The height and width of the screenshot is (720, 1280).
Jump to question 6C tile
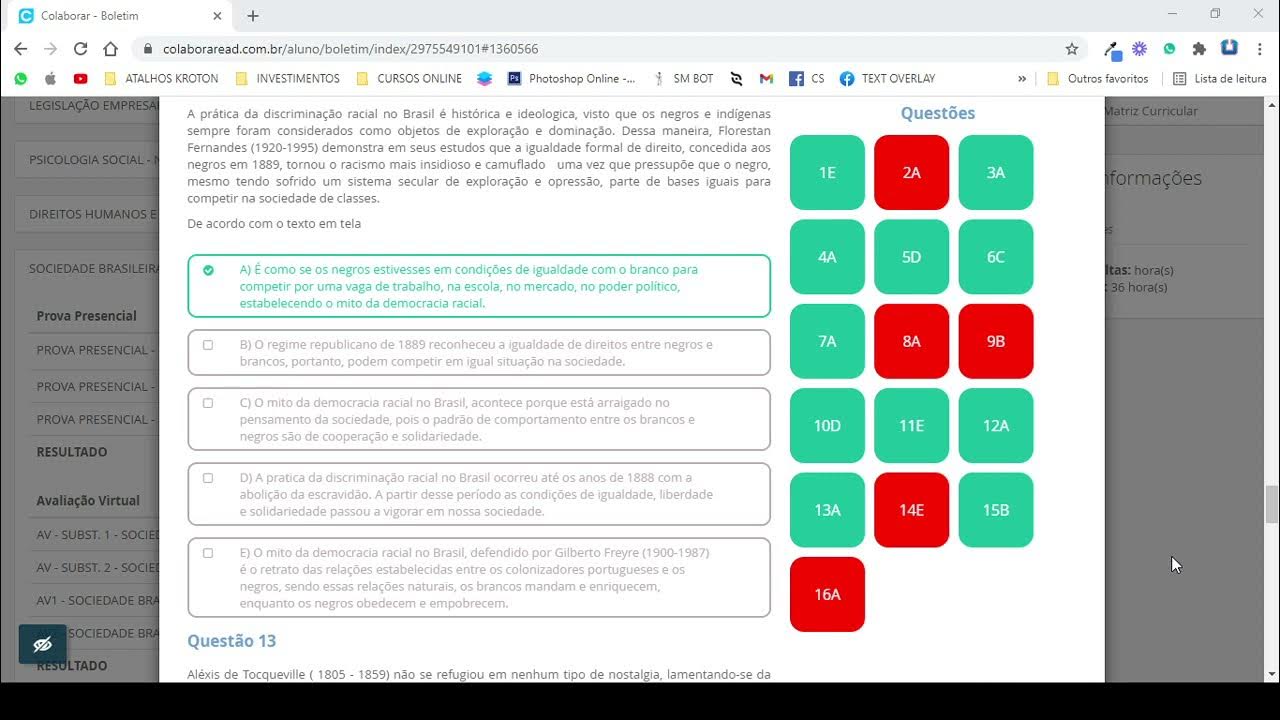coord(996,257)
